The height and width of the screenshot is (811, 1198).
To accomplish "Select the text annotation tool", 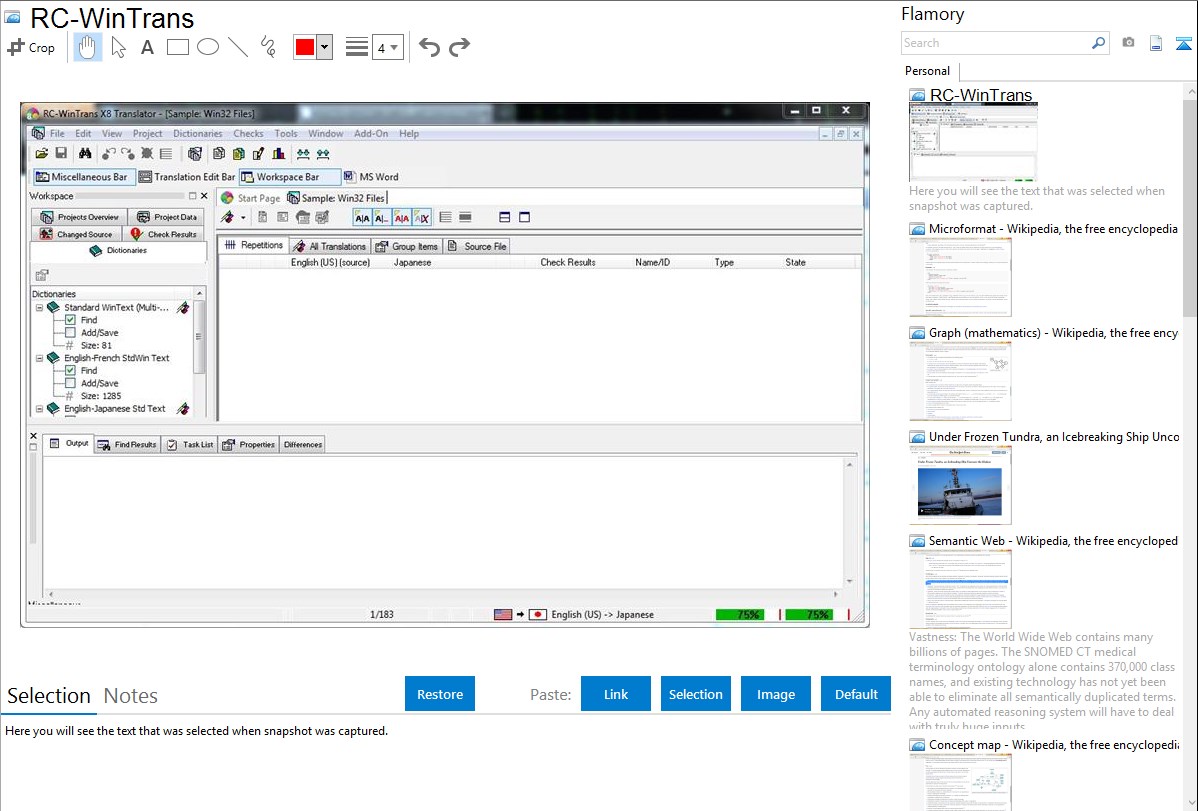I will click(147, 47).
